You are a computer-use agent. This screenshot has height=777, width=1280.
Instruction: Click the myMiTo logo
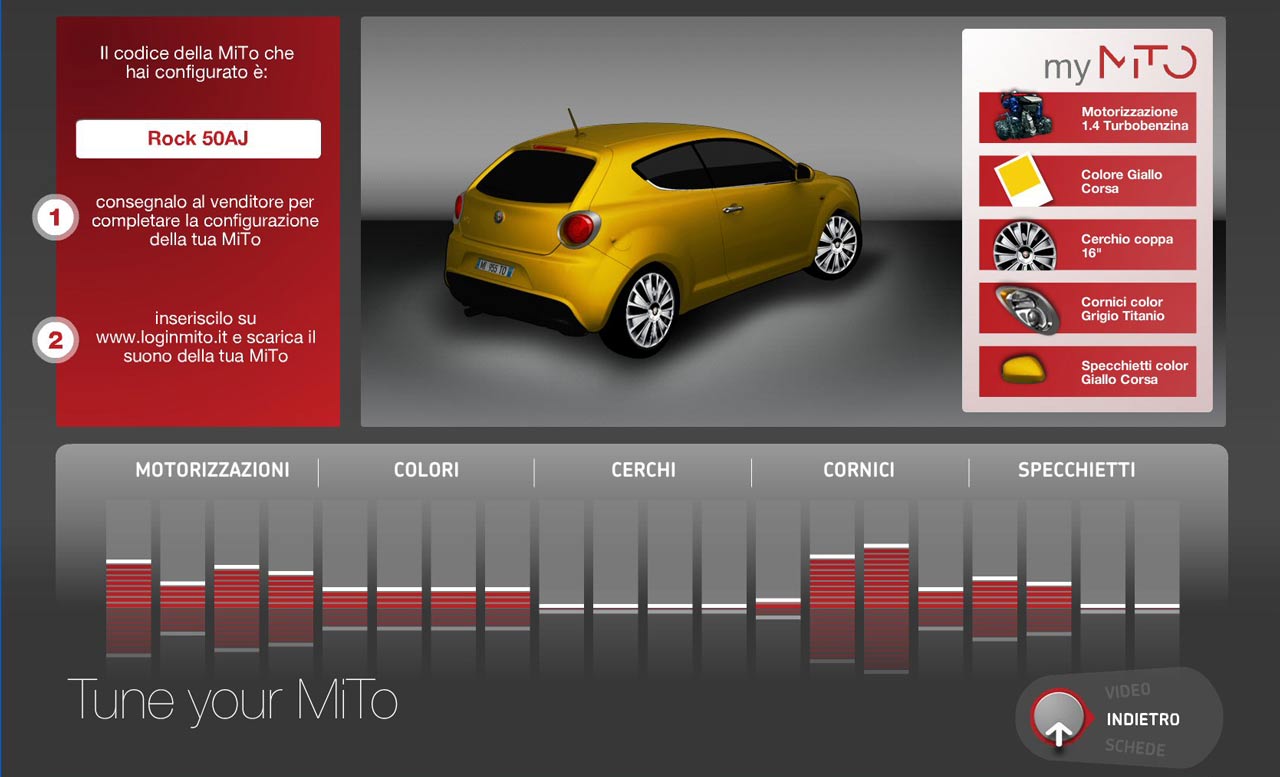[x=1119, y=64]
